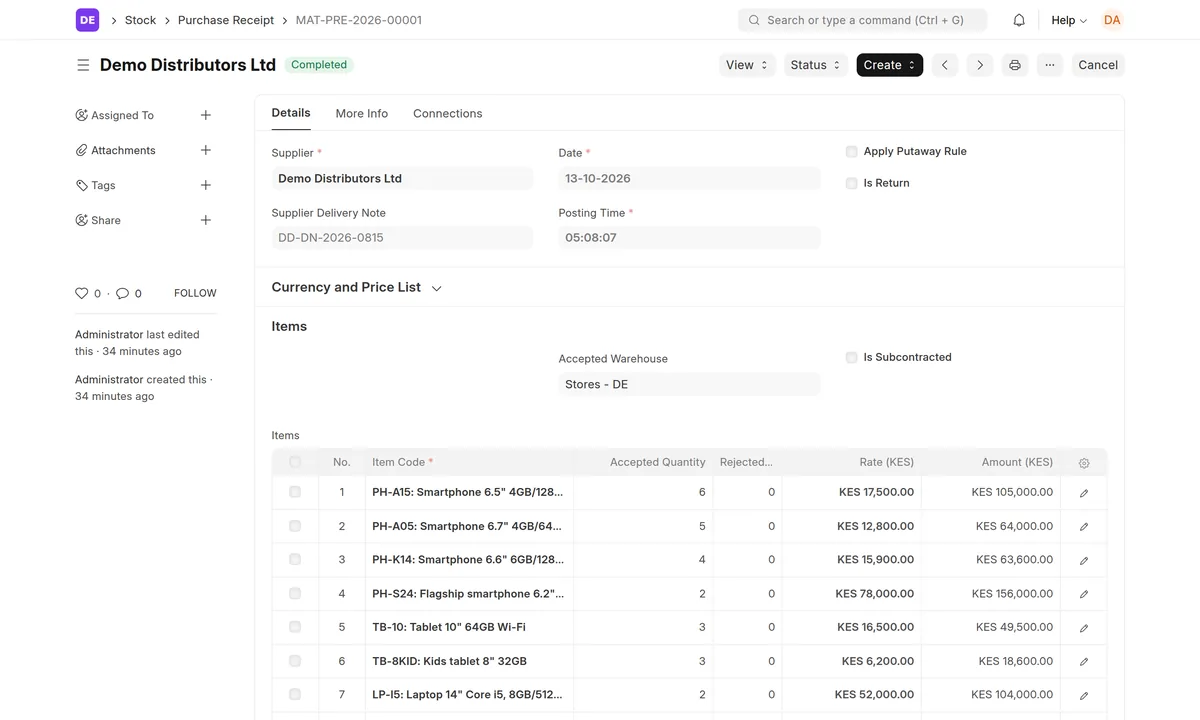This screenshot has width=1200, height=720.
Task: Click amount cell KES 105,000.00
Action: coord(991,492)
